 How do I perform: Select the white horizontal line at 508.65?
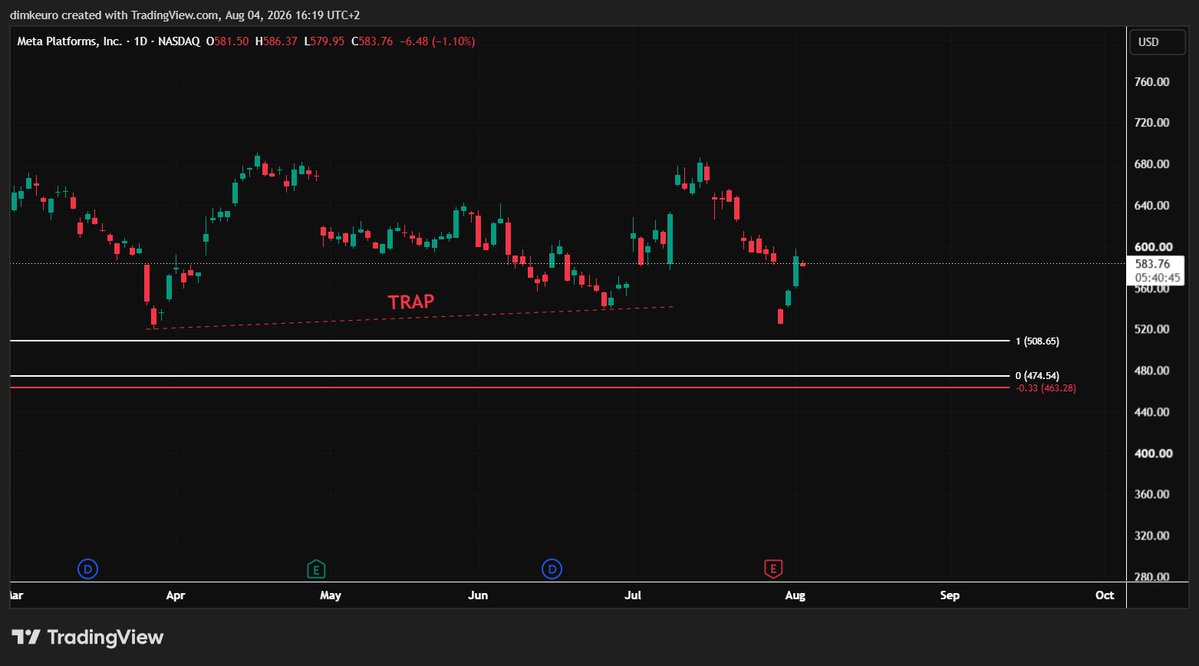click(x=509, y=341)
